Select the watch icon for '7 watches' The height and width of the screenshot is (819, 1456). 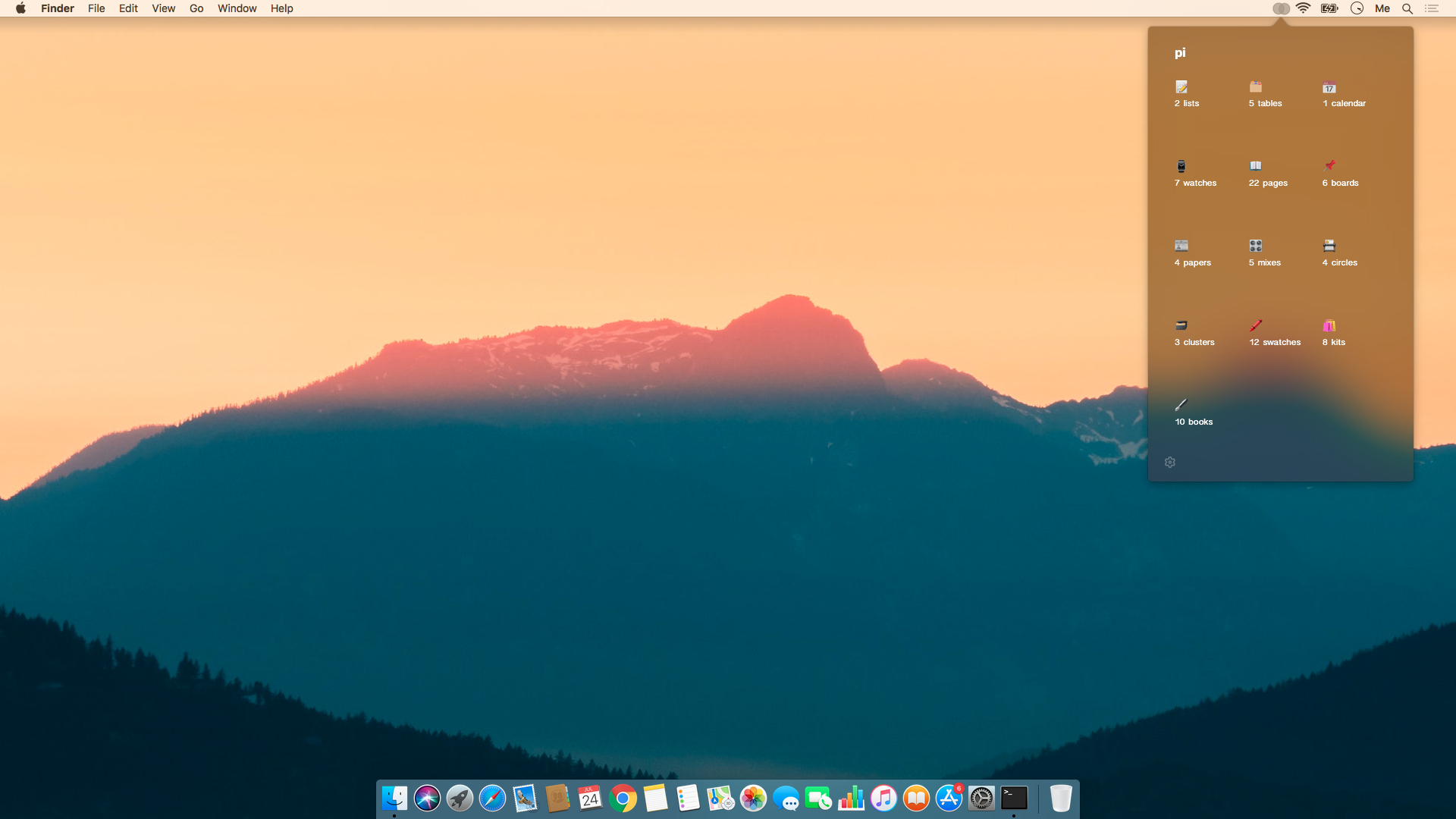point(1181,167)
